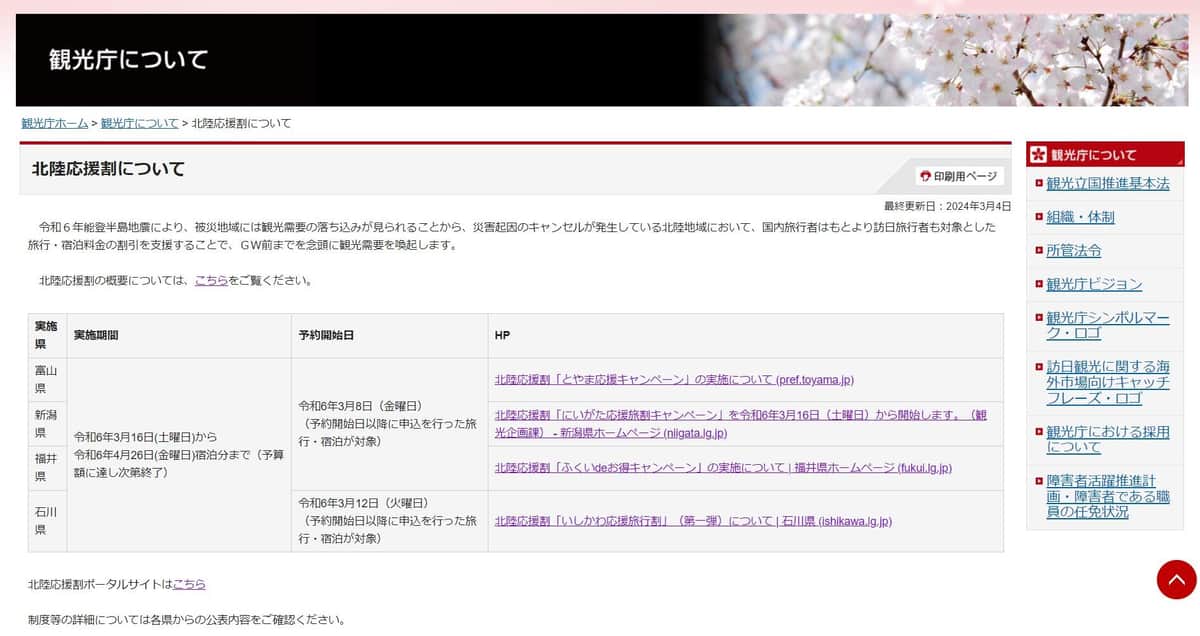
Task: Navigate to 観光庁ホーム via breadcrumb
Action: (x=54, y=122)
